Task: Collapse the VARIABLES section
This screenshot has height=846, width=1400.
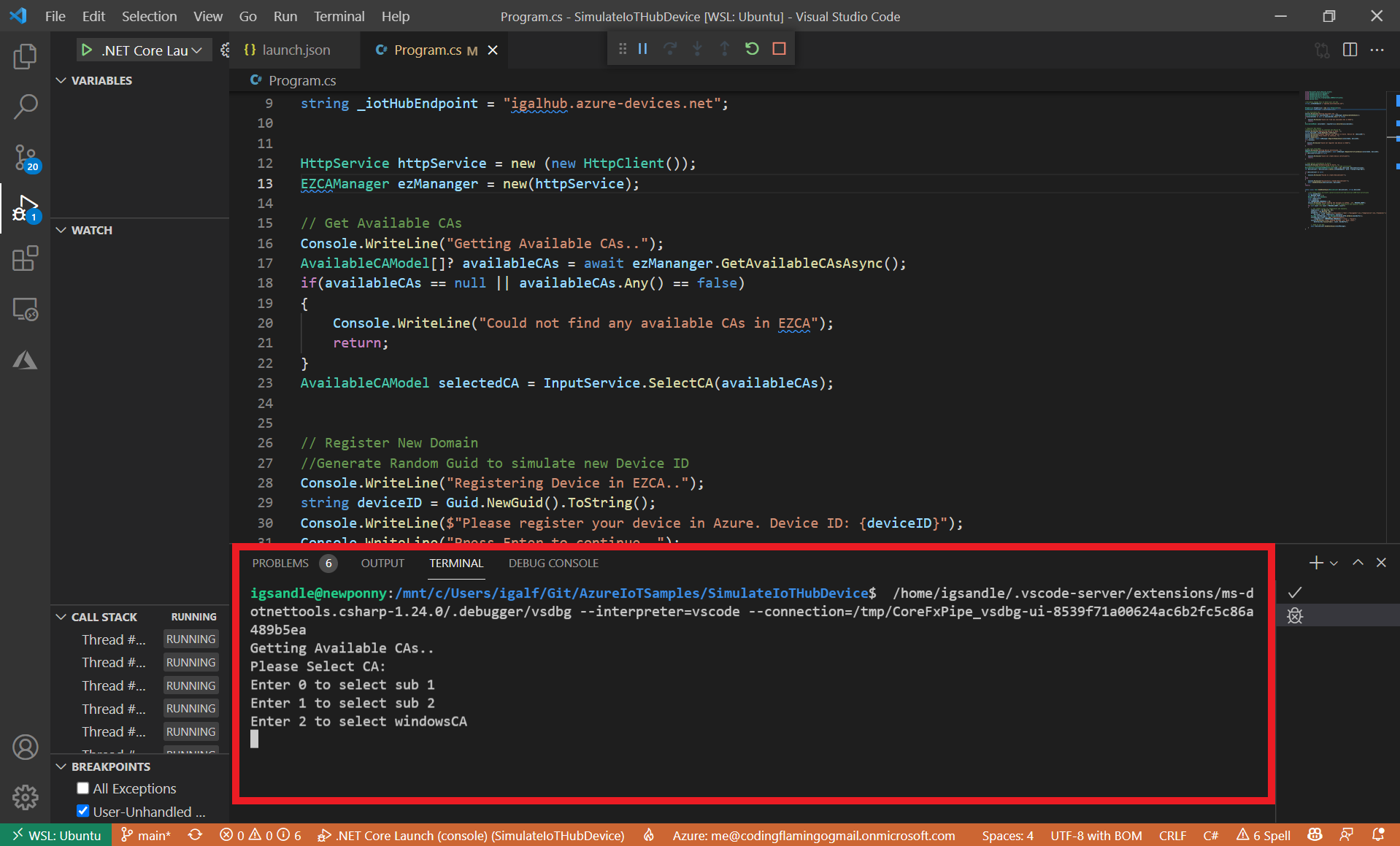Action: point(61,80)
